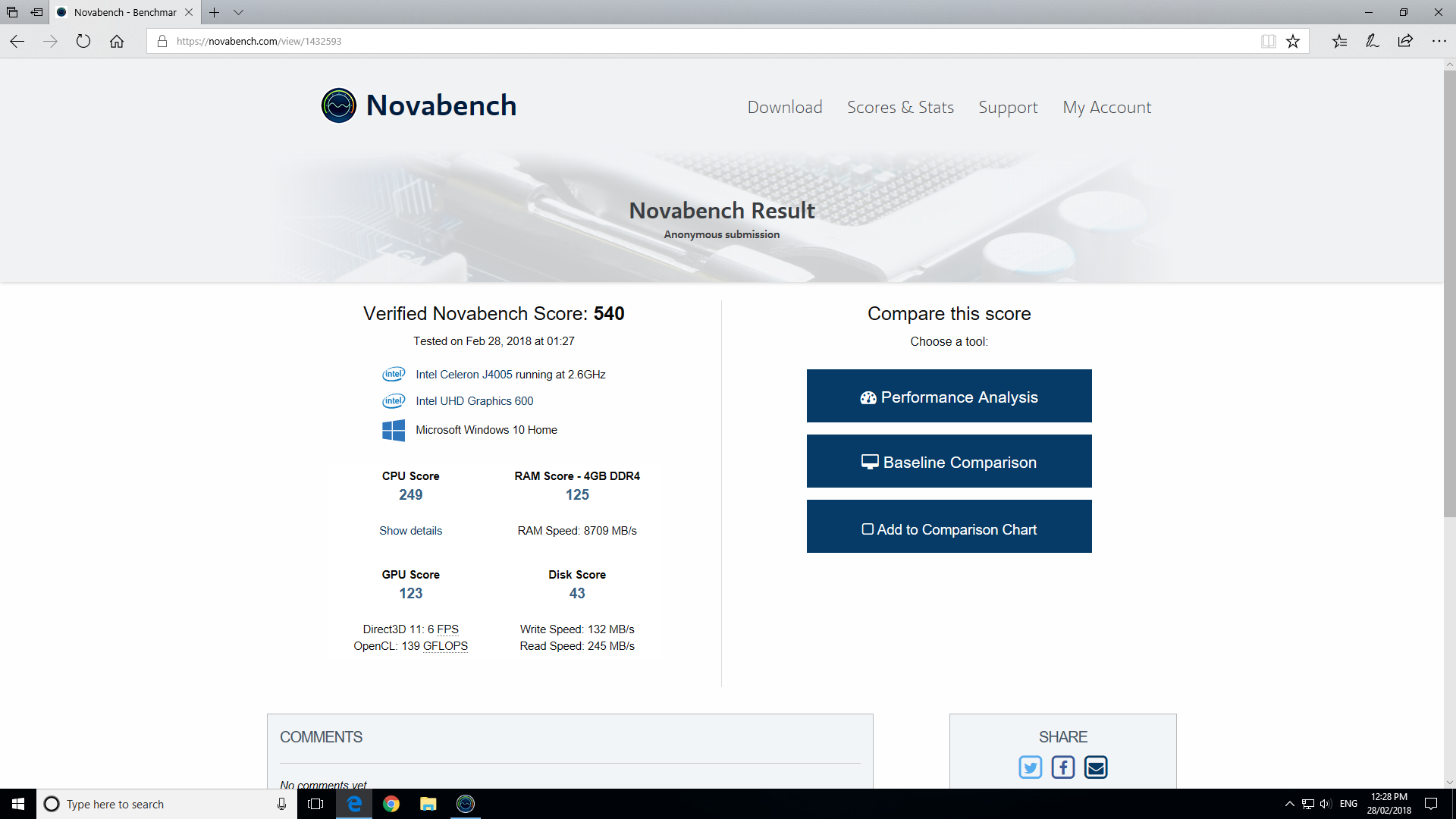Open Task View in the taskbar

tap(315, 804)
